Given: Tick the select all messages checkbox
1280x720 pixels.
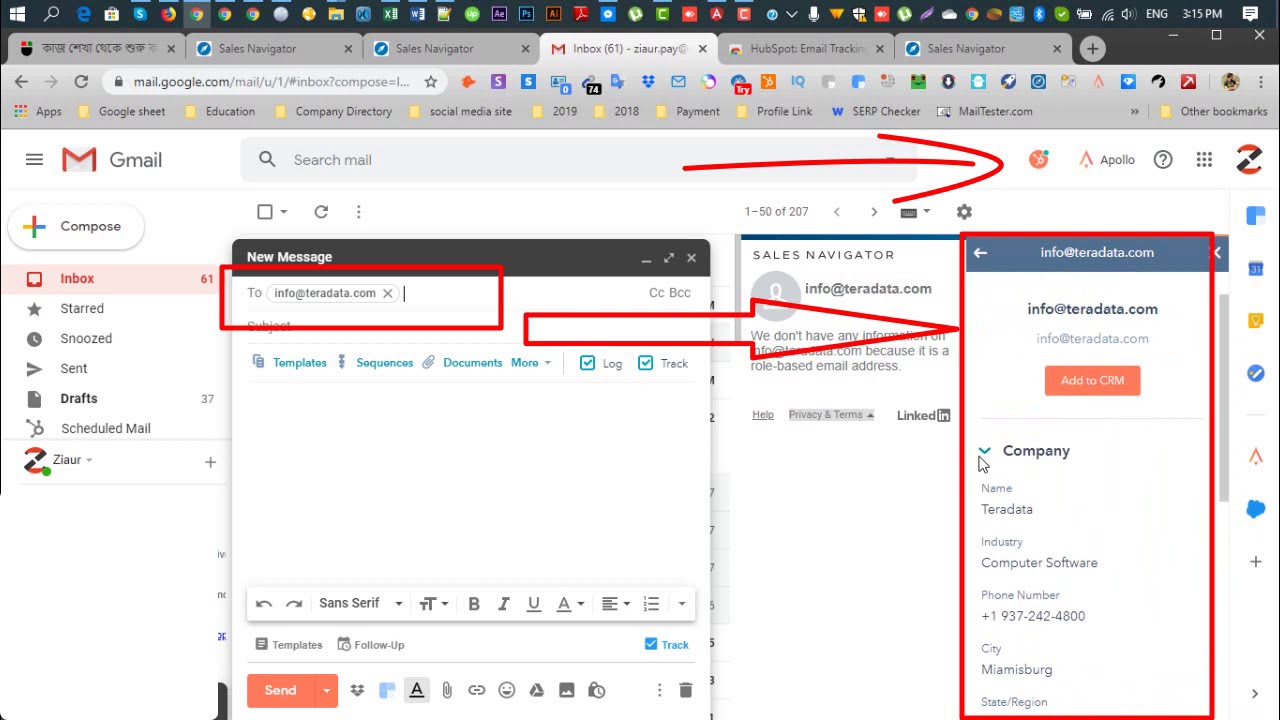Looking at the screenshot, I should [265, 212].
